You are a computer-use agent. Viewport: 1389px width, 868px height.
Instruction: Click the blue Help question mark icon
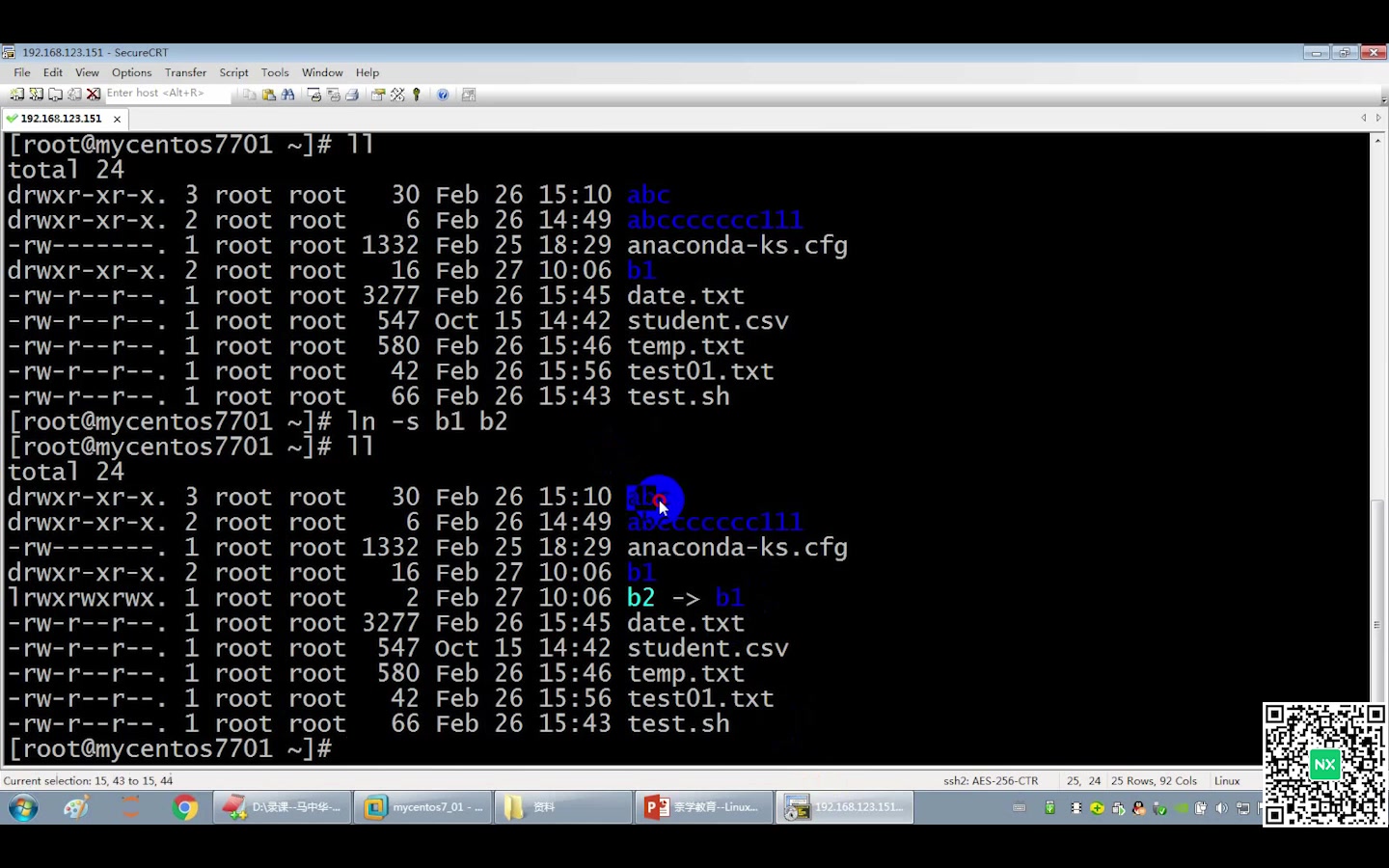tap(443, 95)
